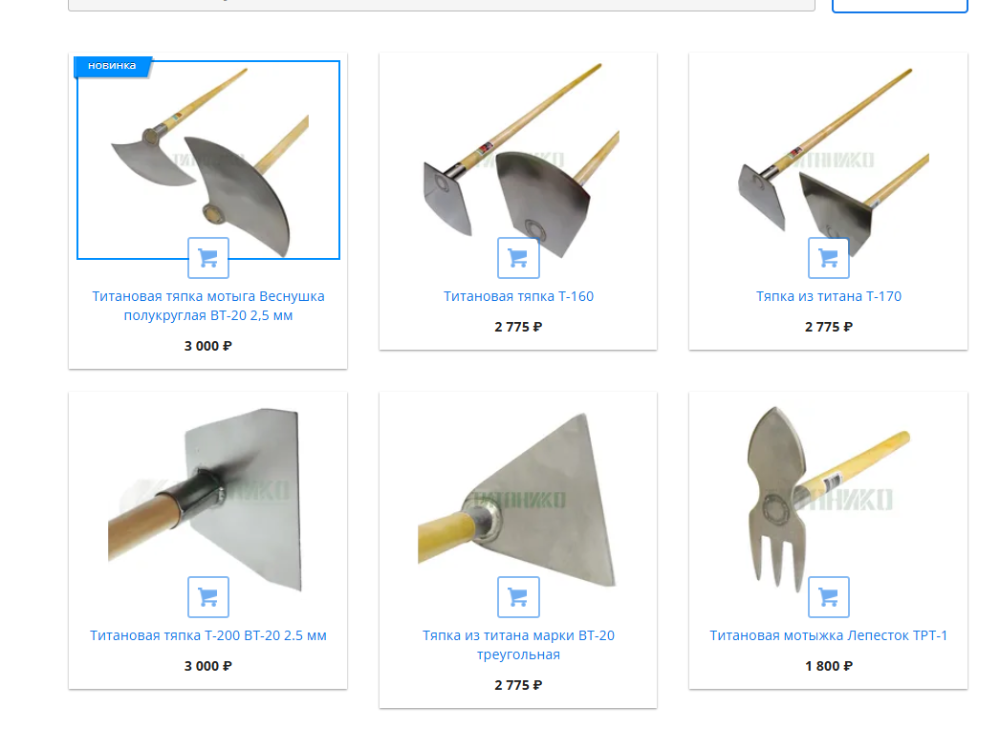The height and width of the screenshot is (729, 1000).
Task: Open link Титановая тяпка Т-160
Action: tap(518, 296)
